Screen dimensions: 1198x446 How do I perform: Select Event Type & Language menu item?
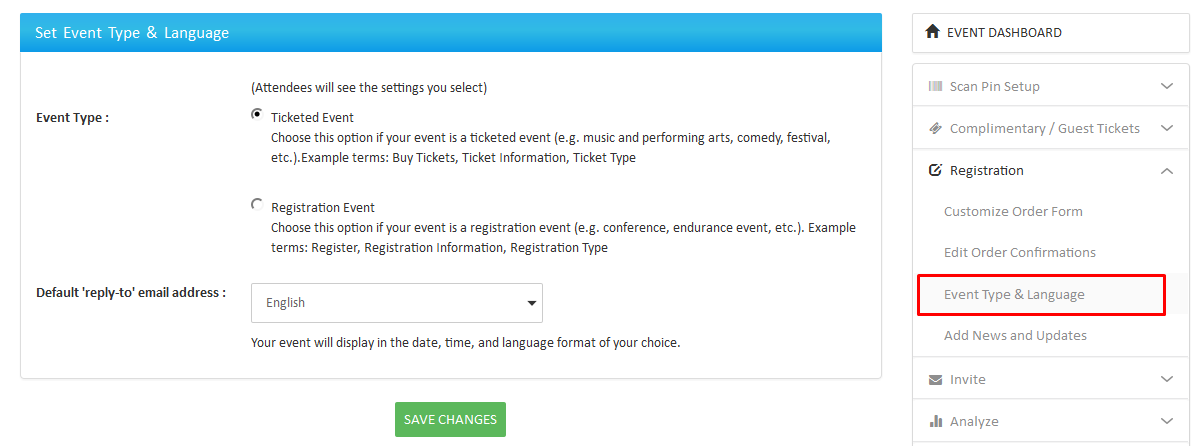(1014, 294)
